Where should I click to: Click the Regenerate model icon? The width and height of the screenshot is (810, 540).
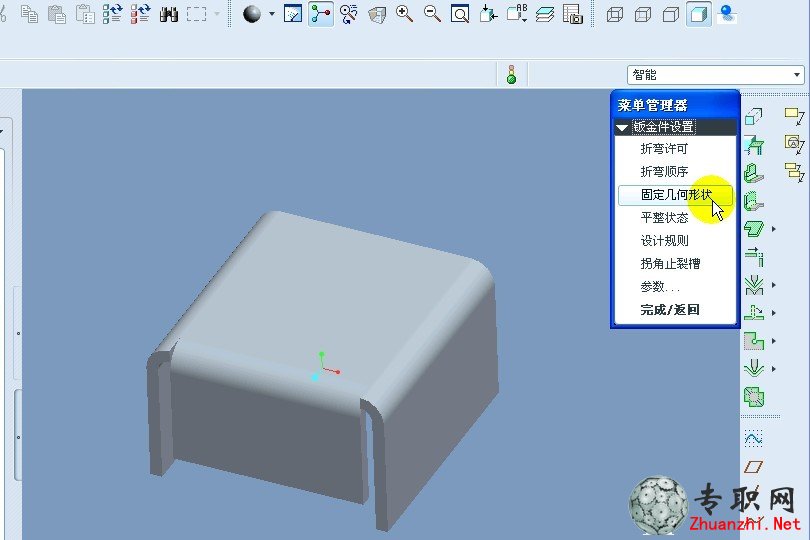click(x=112, y=14)
